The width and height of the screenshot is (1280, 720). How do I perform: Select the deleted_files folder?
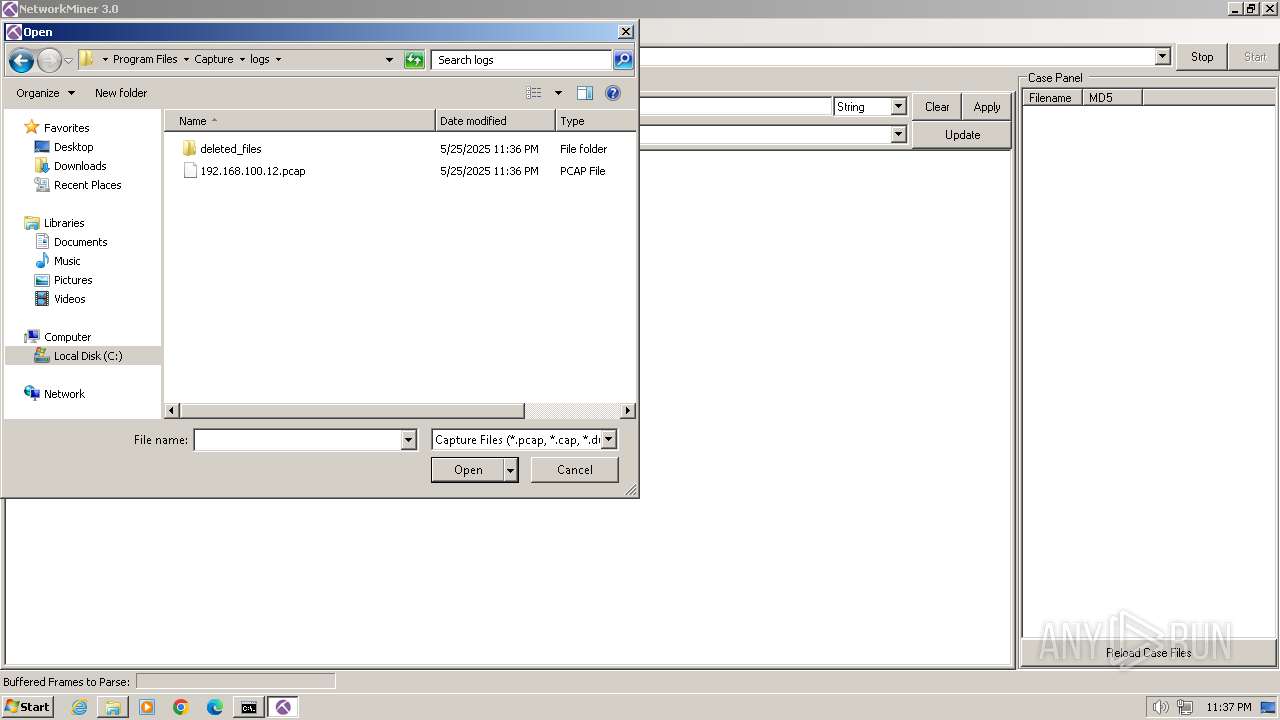pyautogui.click(x=230, y=149)
